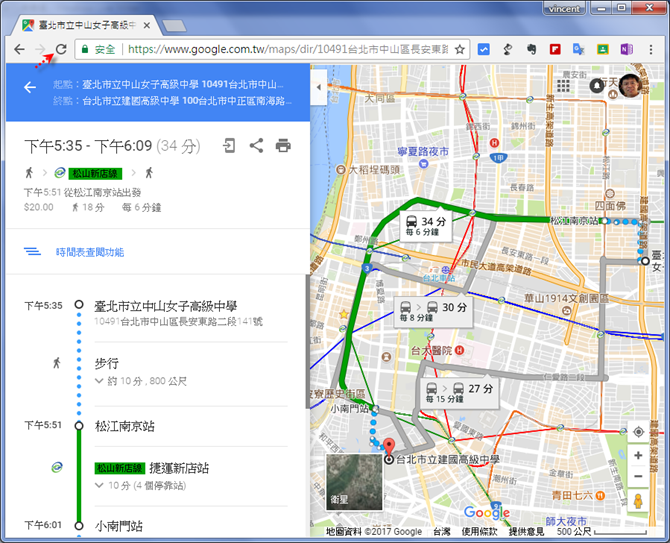
Task: Collapse the side panel arrow
Action: [x=319, y=87]
